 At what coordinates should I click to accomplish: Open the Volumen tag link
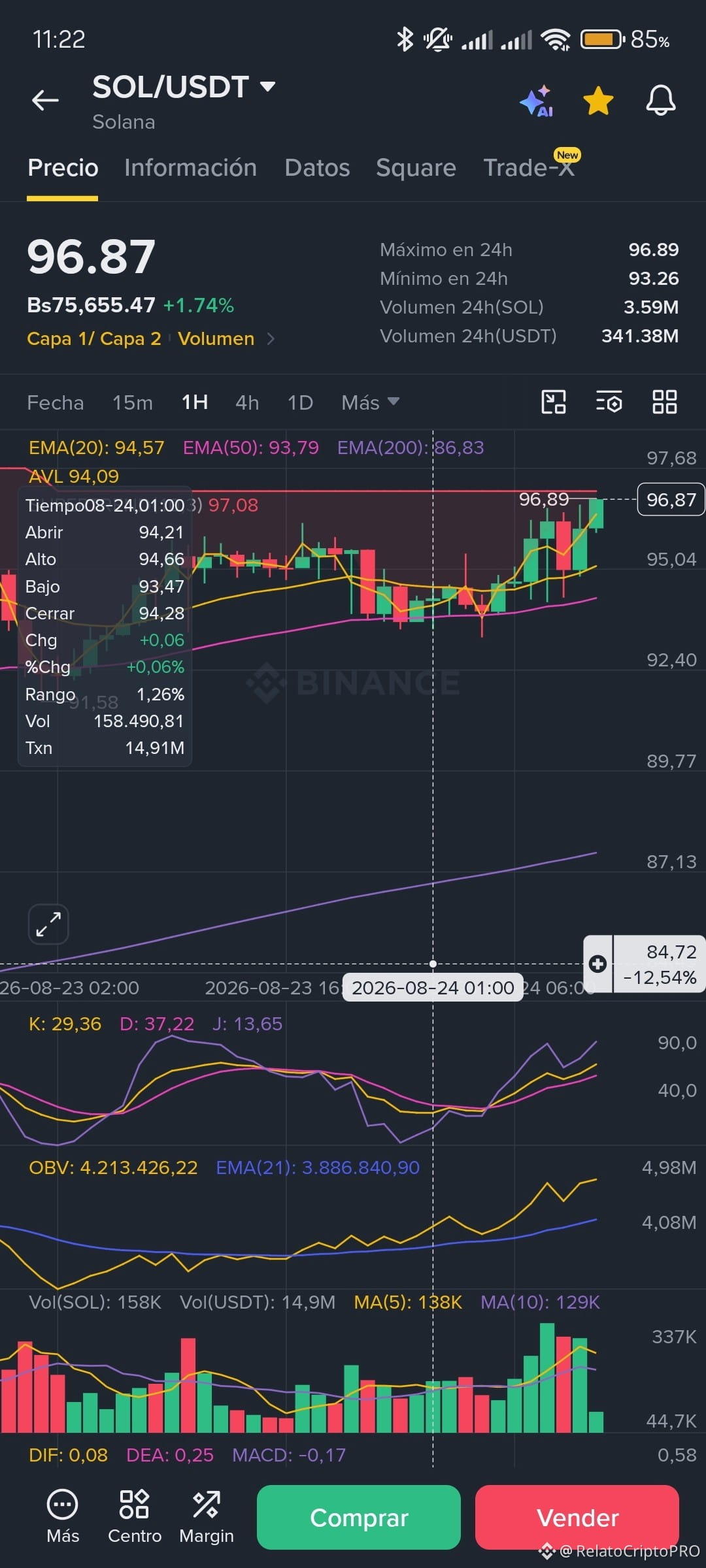pos(216,338)
